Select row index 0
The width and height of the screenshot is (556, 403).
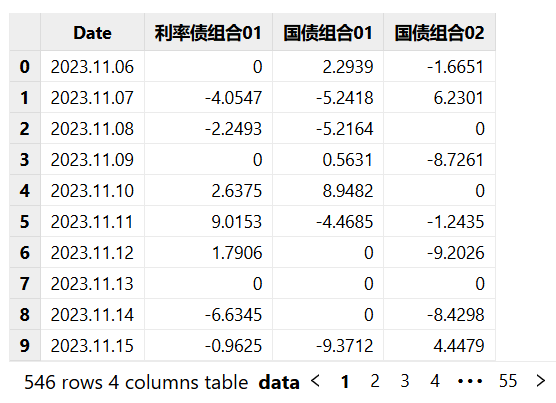tap(24, 67)
